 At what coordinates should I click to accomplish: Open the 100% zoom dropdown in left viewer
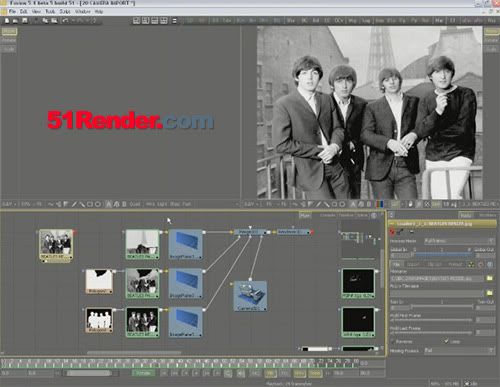27,204
